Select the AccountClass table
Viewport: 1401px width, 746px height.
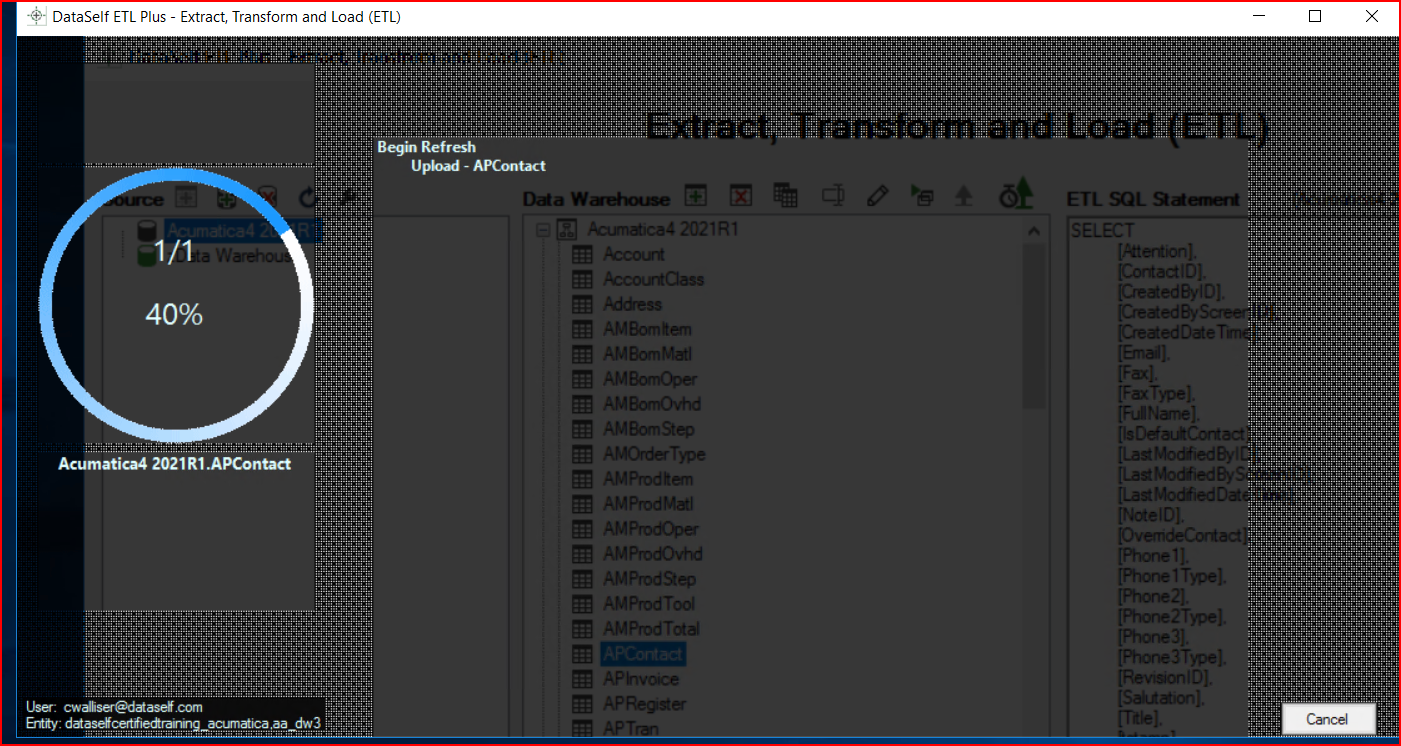pyautogui.click(x=653, y=279)
